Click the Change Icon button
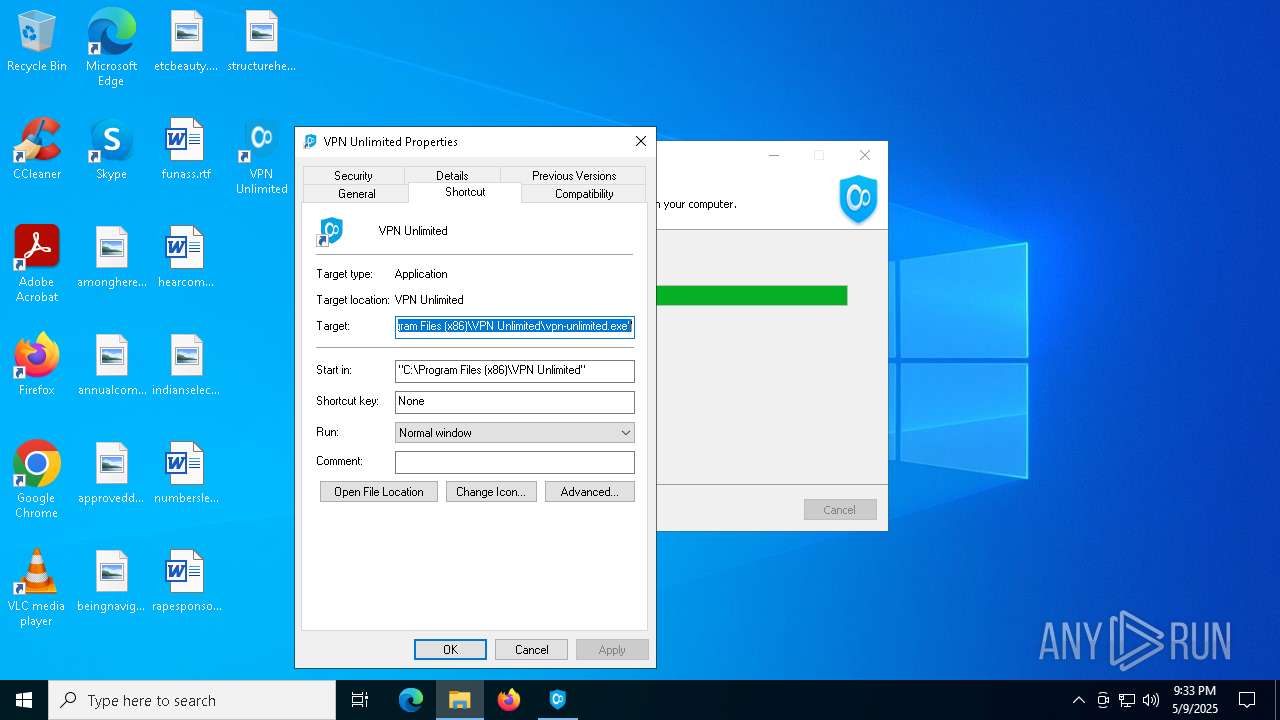This screenshot has width=1280, height=720. click(x=490, y=492)
